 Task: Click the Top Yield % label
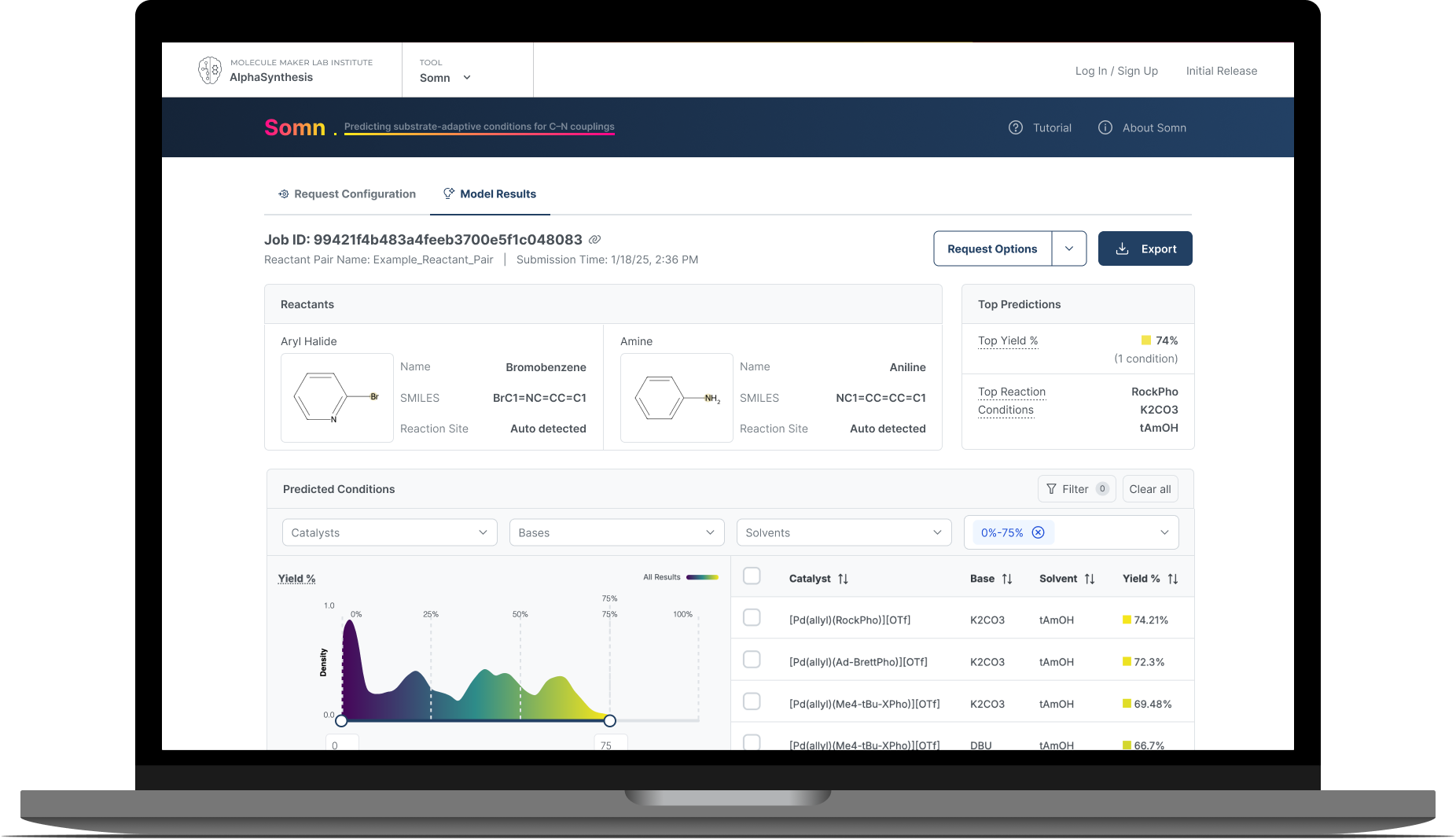point(1008,340)
